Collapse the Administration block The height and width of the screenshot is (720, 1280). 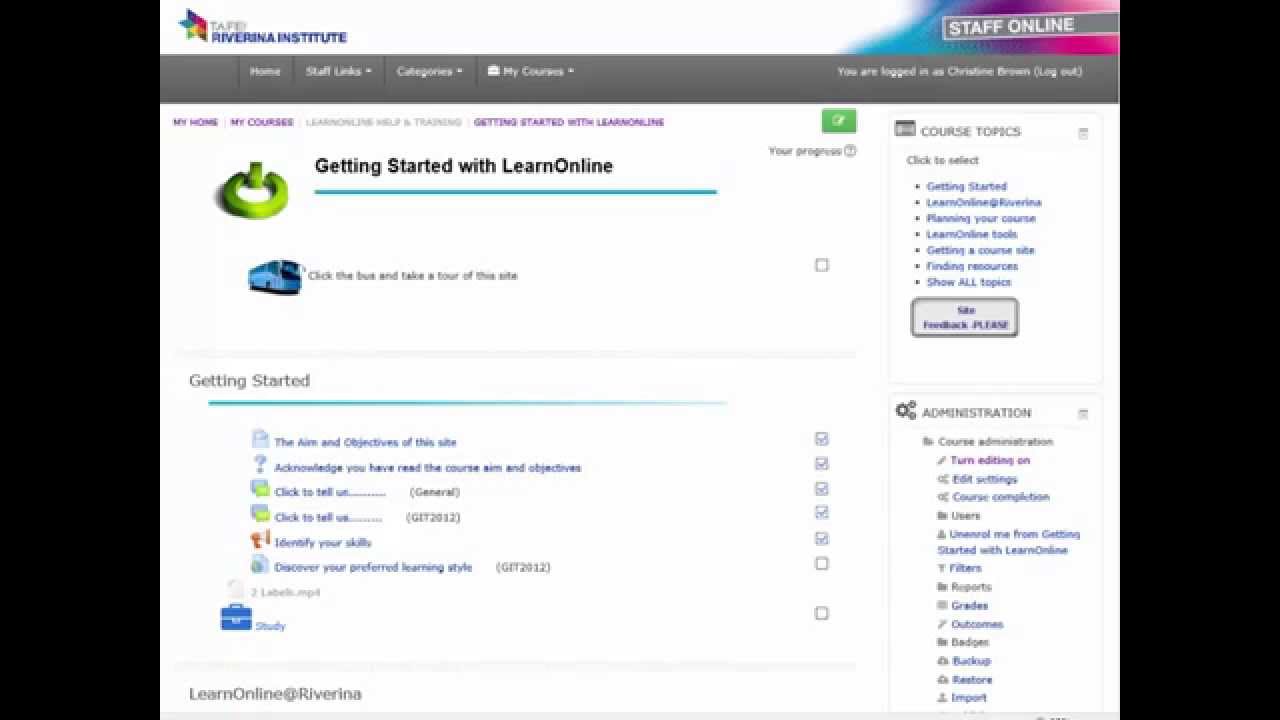point(1083,414)
